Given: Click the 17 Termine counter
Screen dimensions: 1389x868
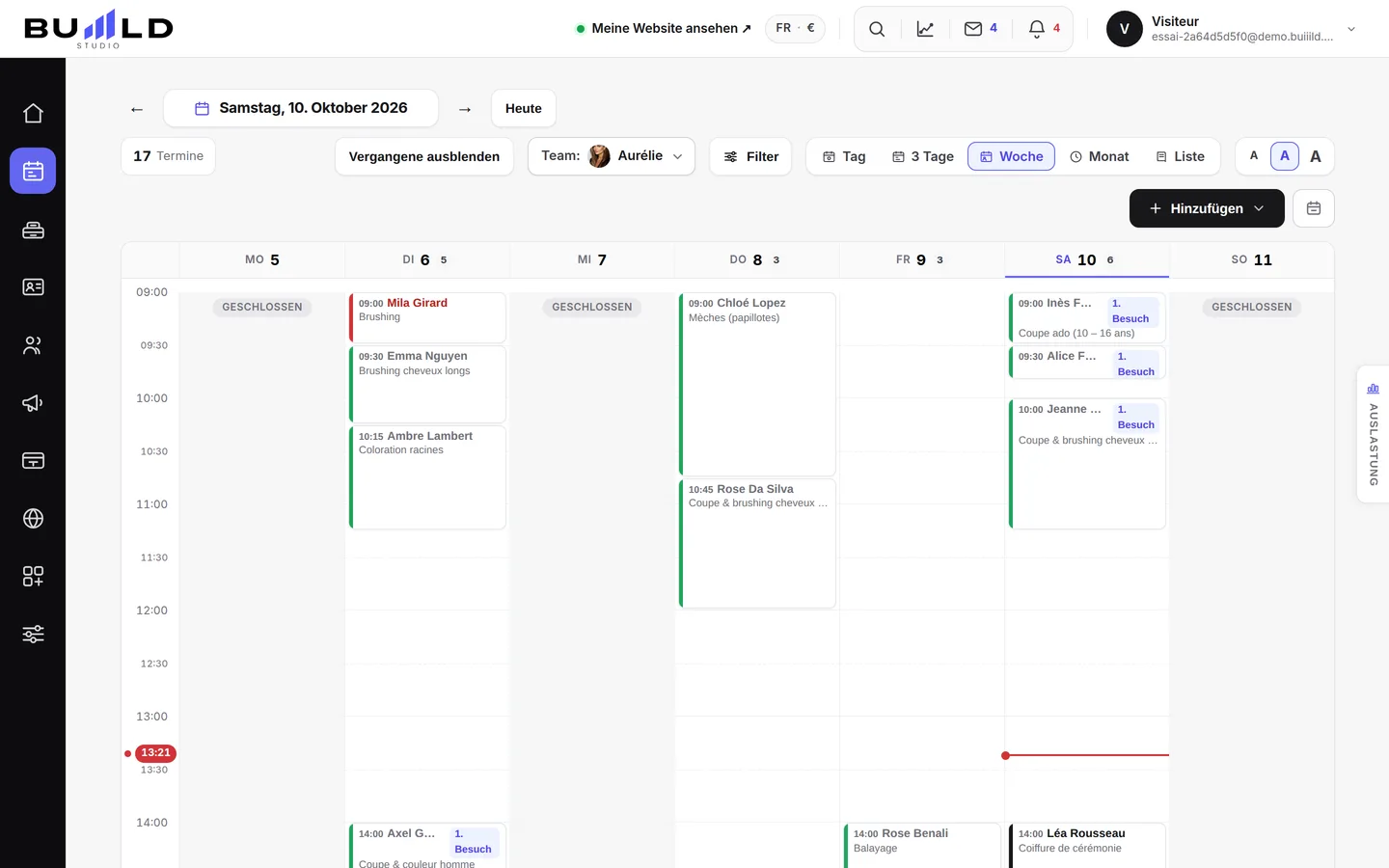Looking at the screenshot, I should click(x=169, y=156).
